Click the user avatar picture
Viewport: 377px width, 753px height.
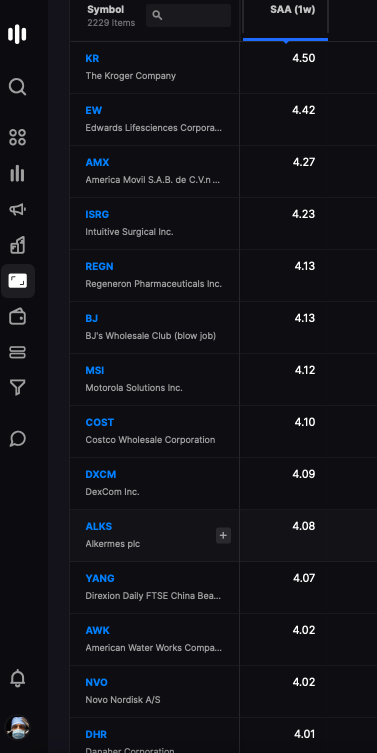18,728
